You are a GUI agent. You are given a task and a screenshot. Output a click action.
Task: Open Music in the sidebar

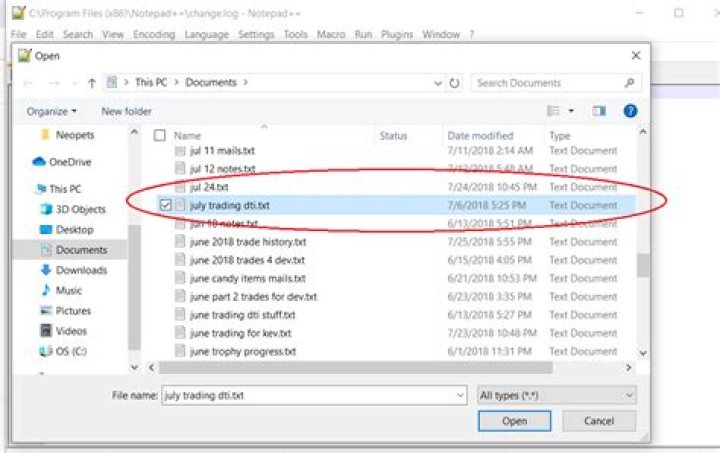(x=61, y=290)
